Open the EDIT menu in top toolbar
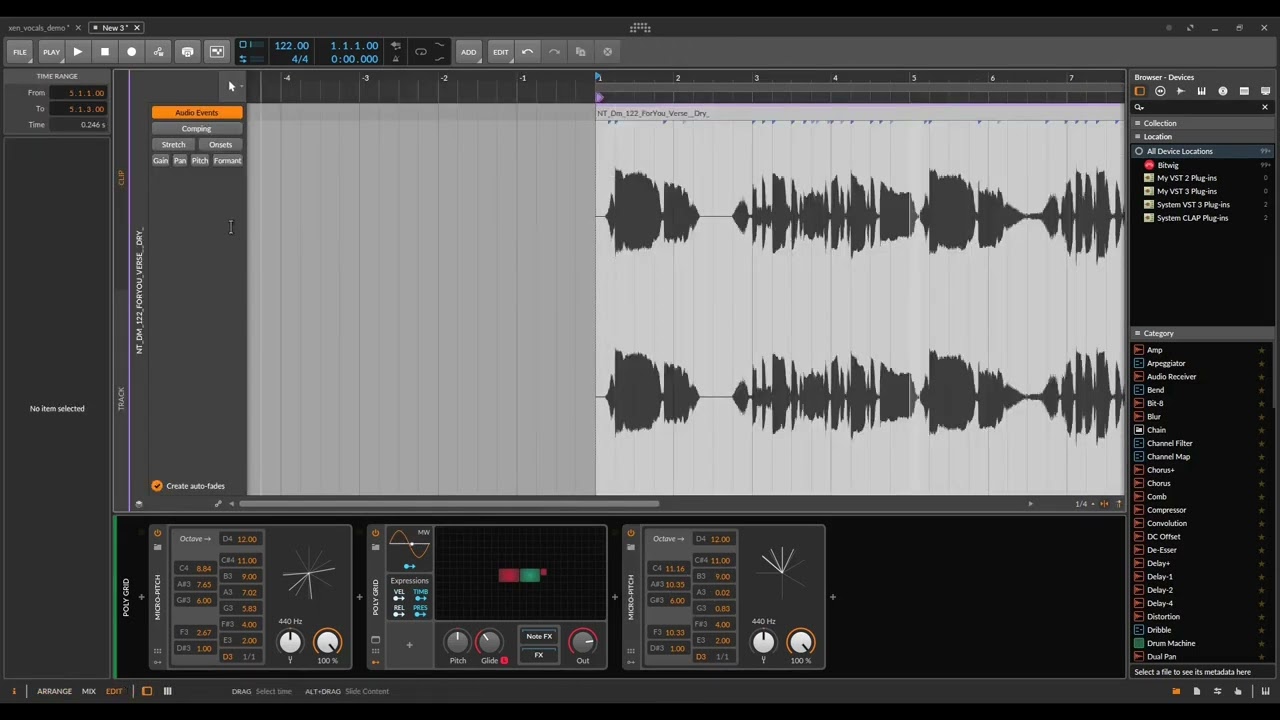 (x=501, y=52)
